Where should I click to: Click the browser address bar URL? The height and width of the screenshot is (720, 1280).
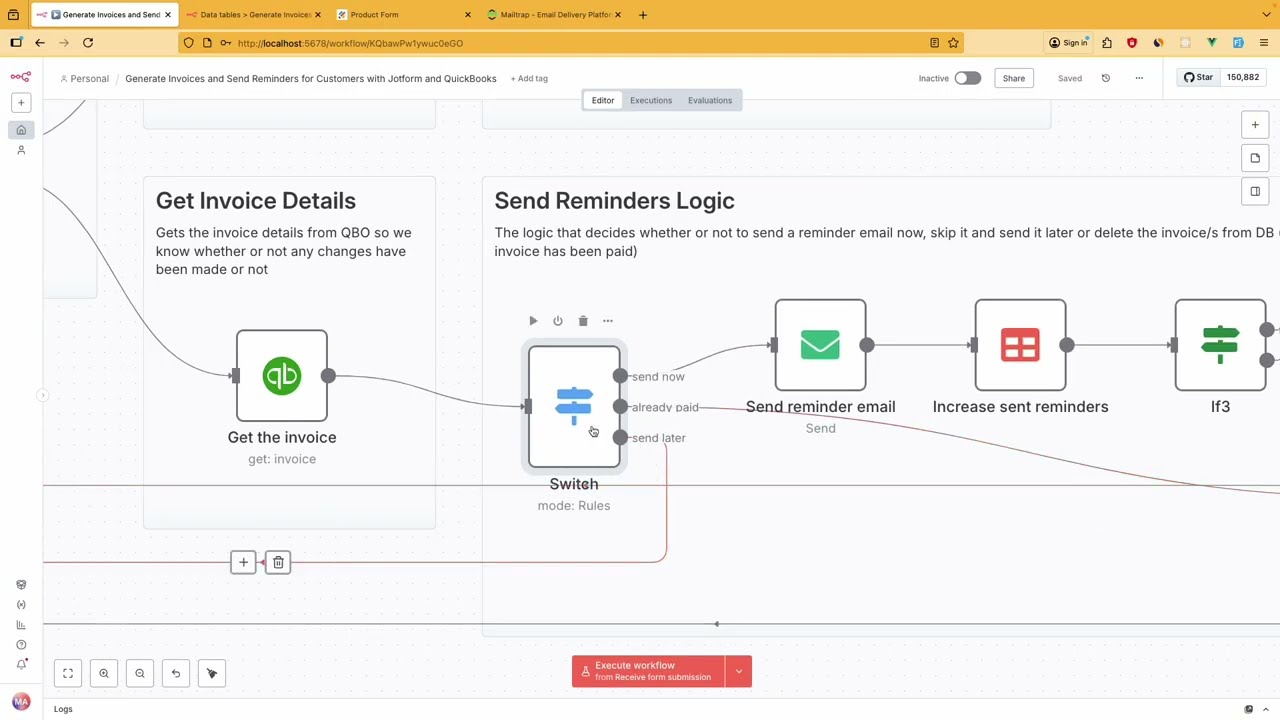(x=350, y=43)
